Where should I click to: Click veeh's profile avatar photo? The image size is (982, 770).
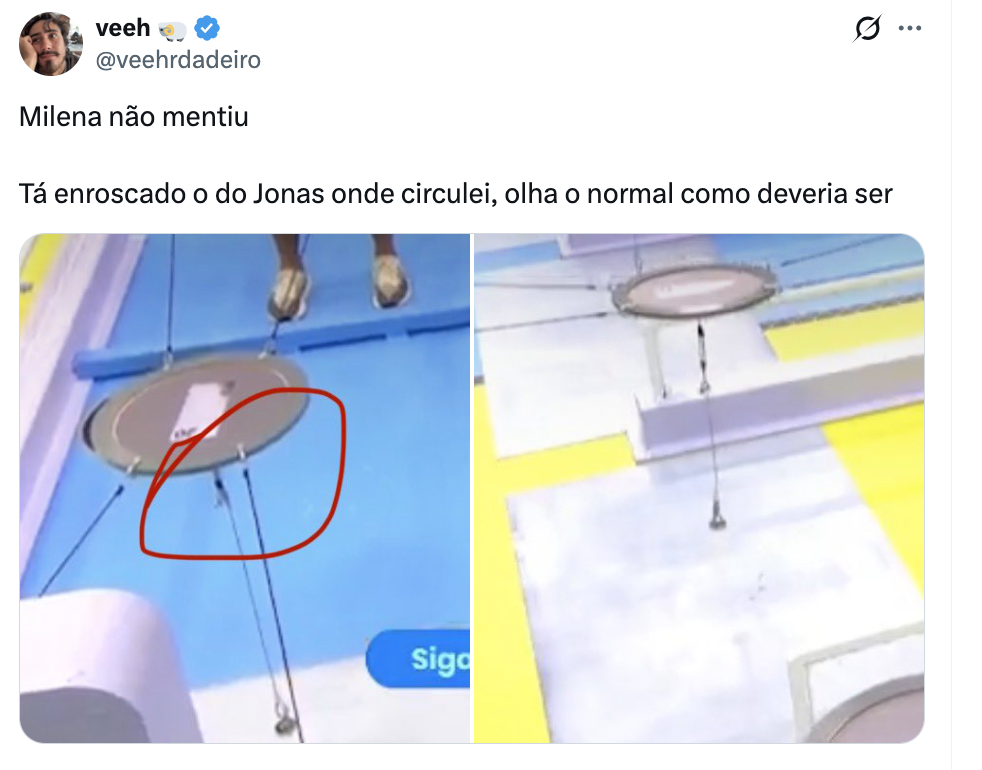click(x=51, y=43)
